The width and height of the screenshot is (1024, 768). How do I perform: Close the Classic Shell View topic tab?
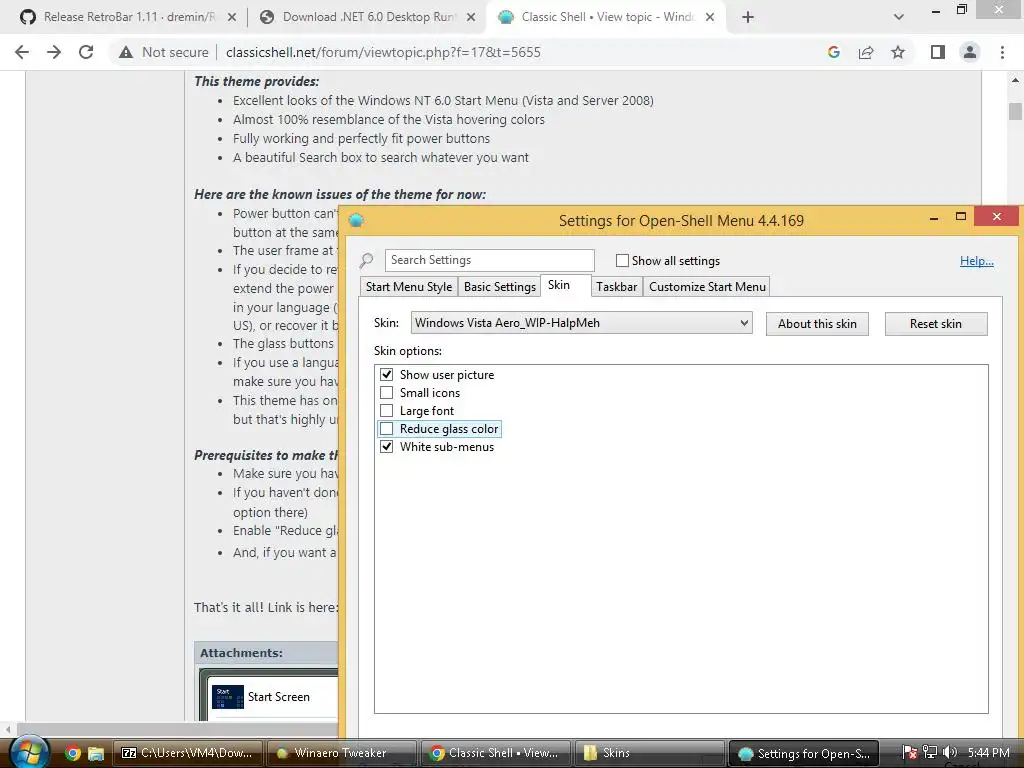pos(710,17)
